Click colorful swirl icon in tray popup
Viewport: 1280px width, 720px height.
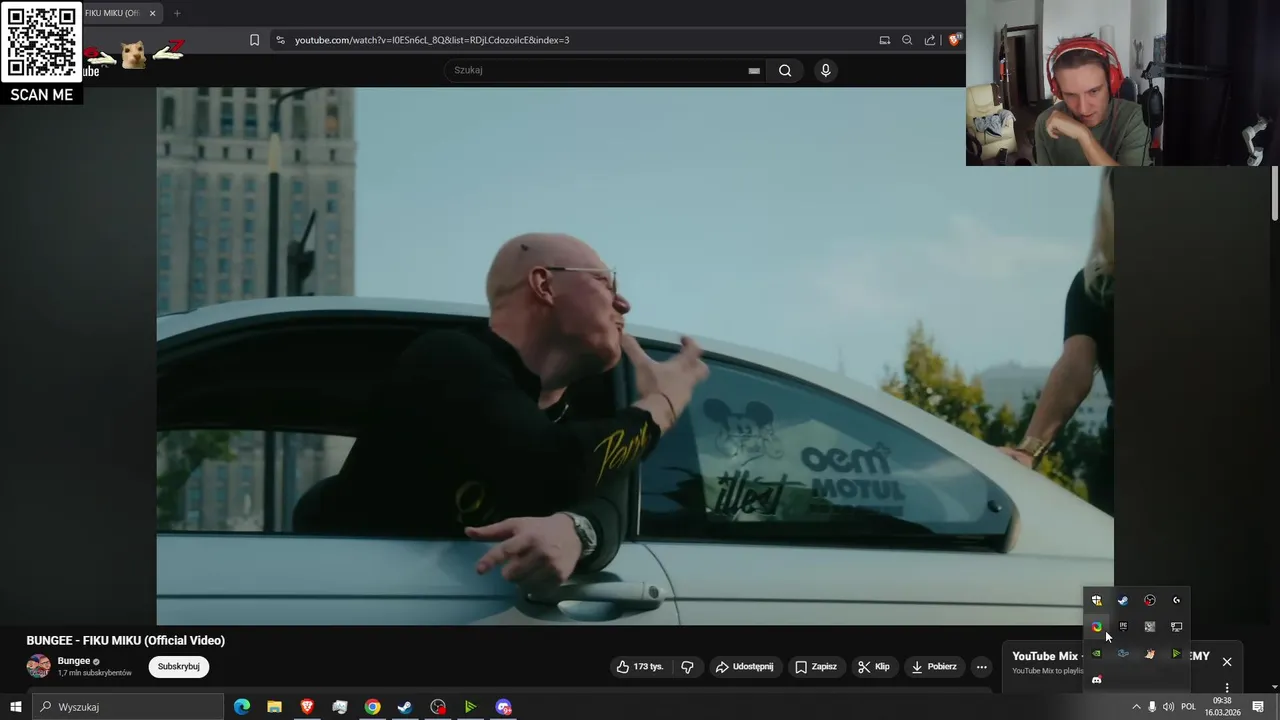tap(1096, 627)
